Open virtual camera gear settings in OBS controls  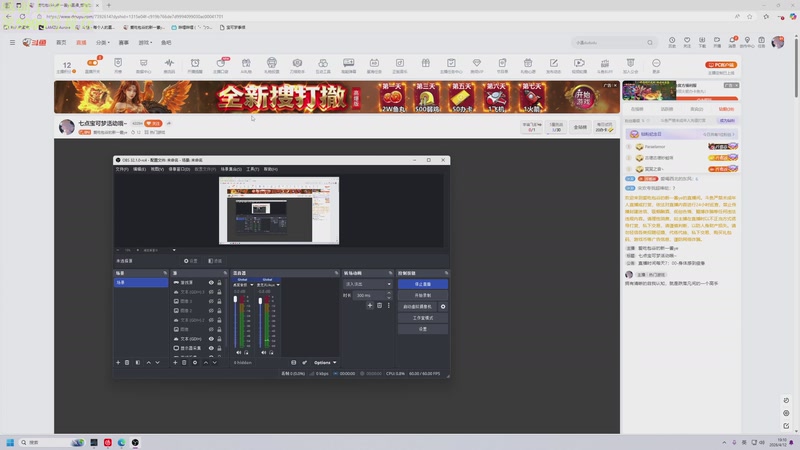click(443, 307)
